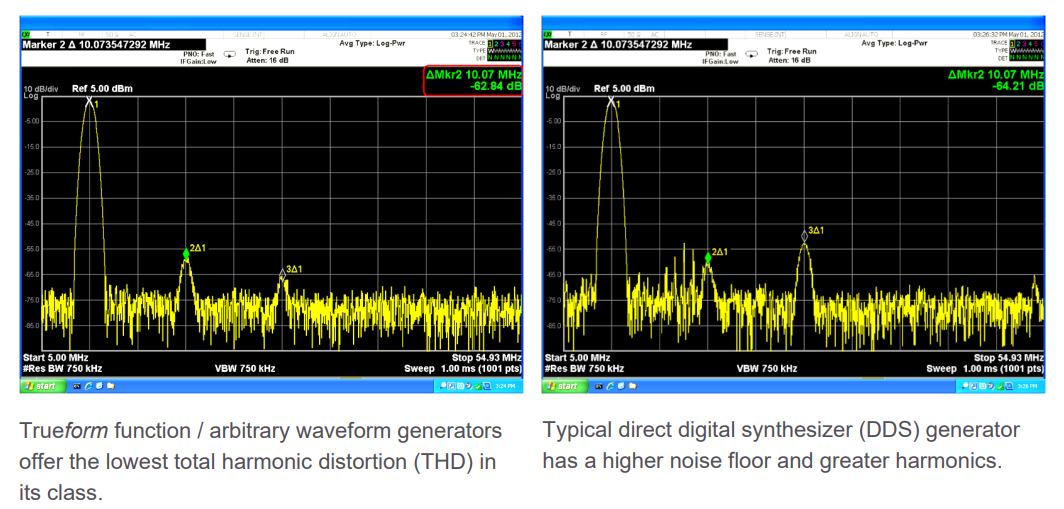Click the system tray clock in left taskbar

coord(509,385)
